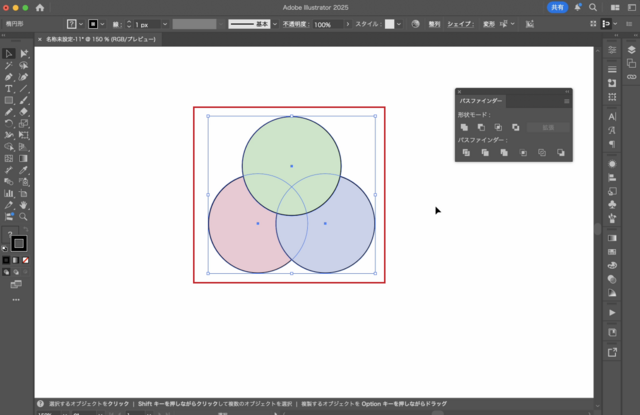Pick the Line Segment tool

pyautogui.click(x=24, y=89)
